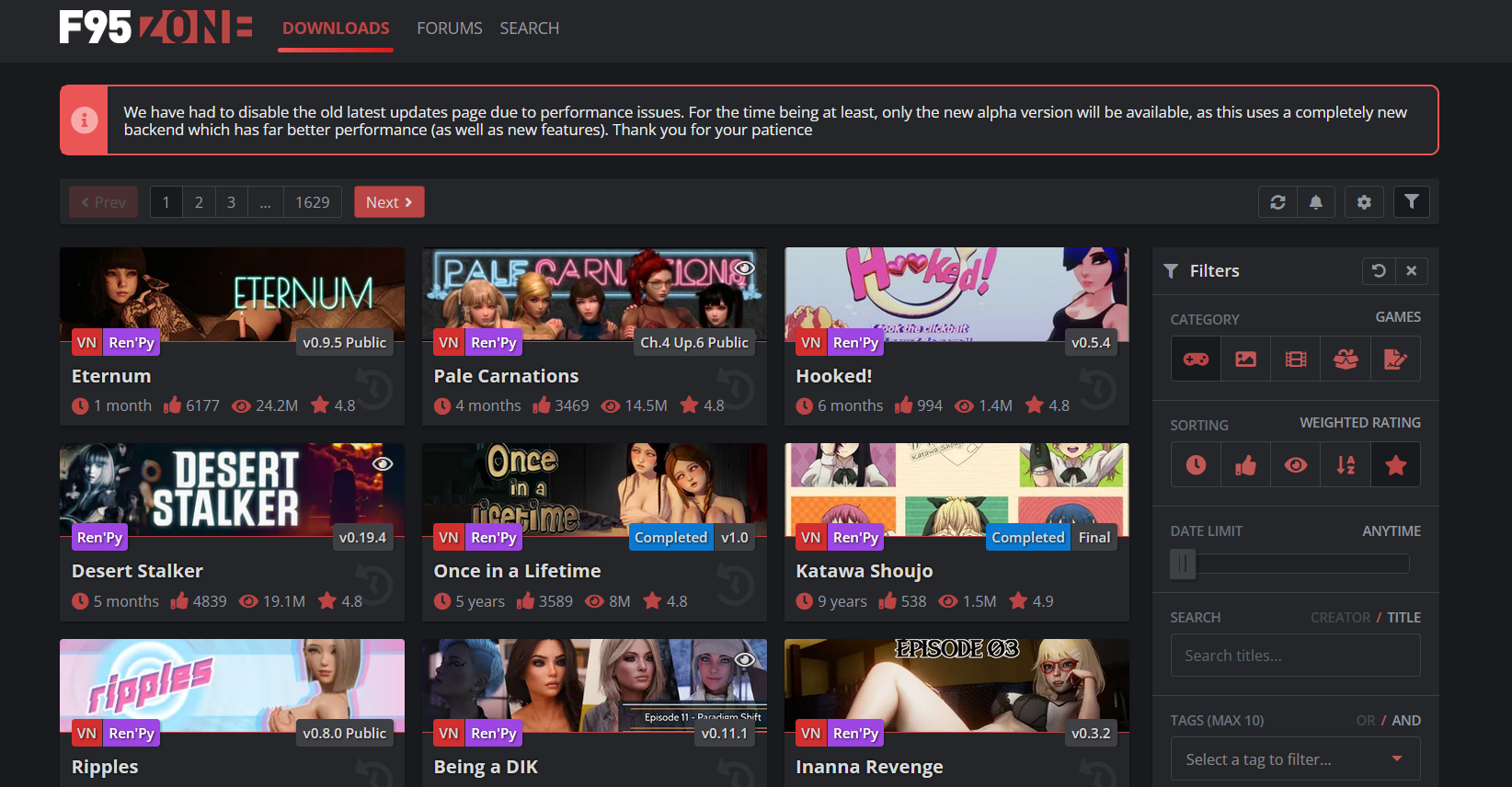Open the SEARCH tab
Viewport: 1512px width, 787px height.
coord(530,29)
